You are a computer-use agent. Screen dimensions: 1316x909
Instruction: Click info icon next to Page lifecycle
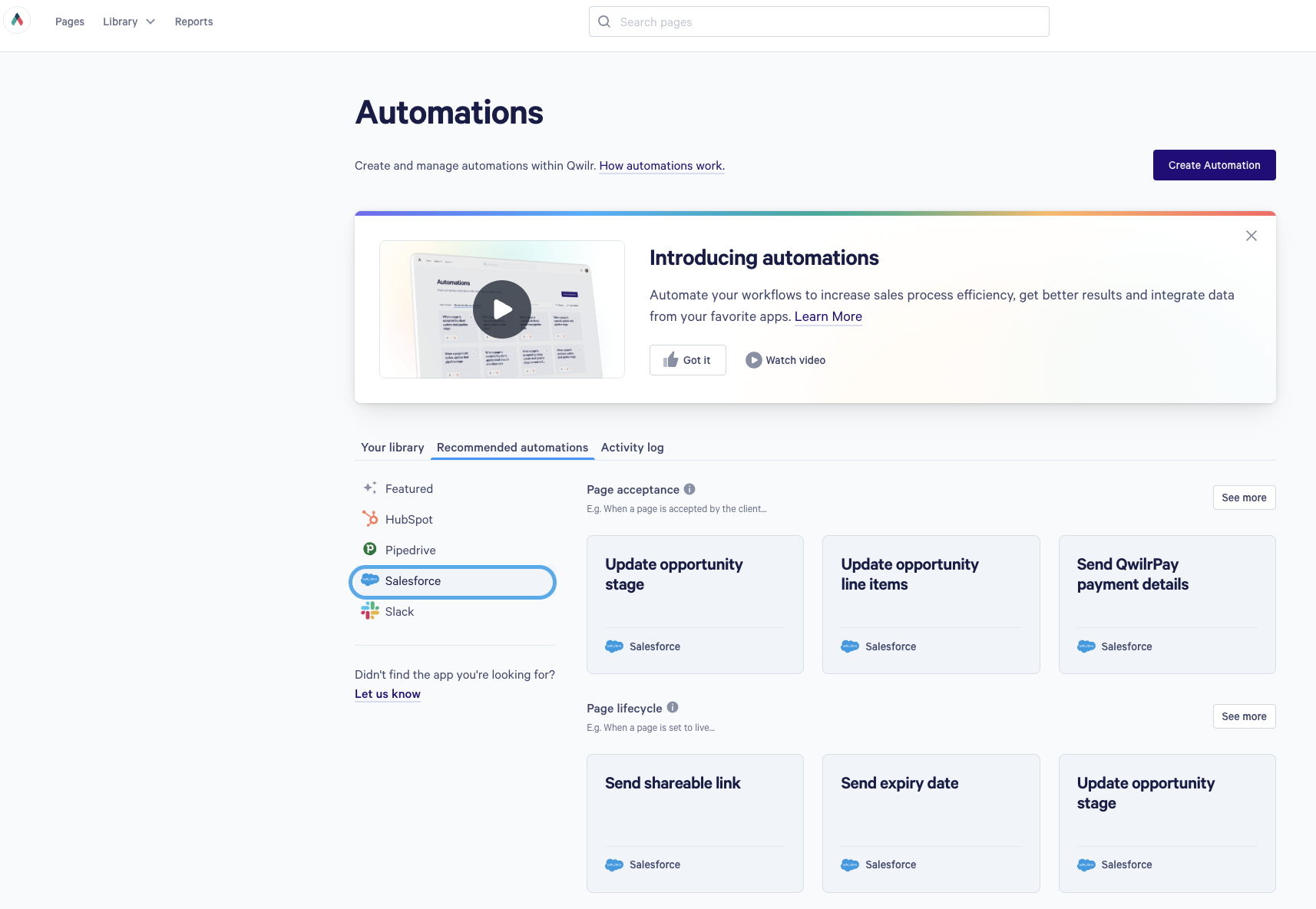click(673, 707)
